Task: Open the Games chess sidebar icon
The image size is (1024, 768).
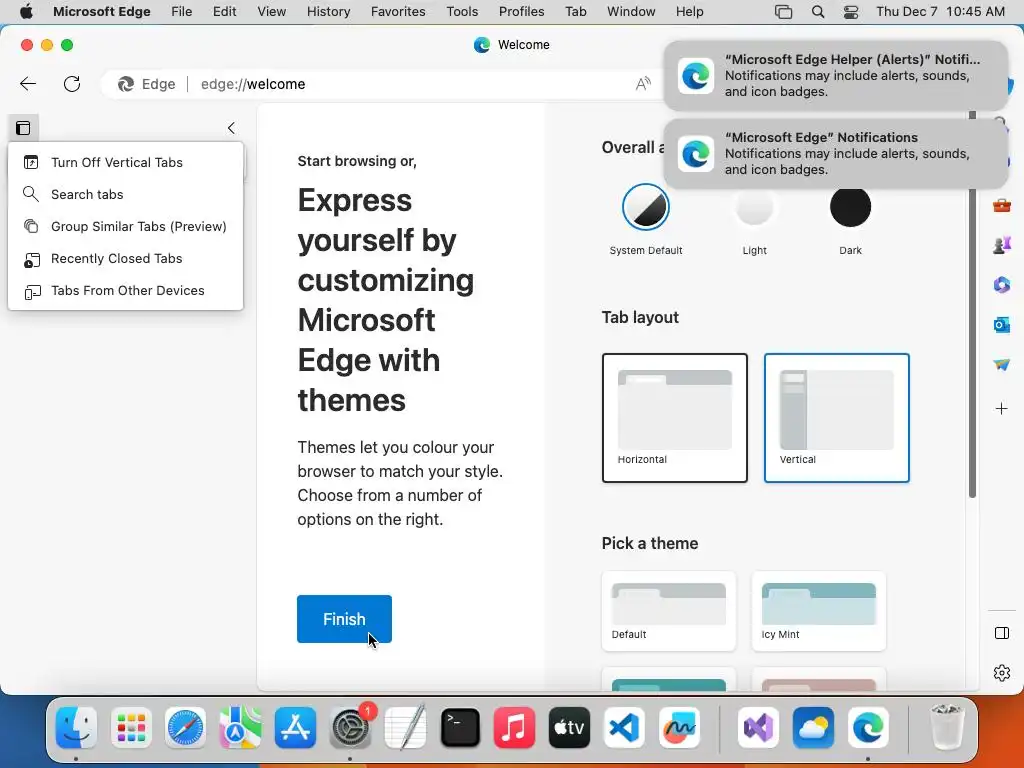Action: pyautogui.click(x=1002, y=246)
